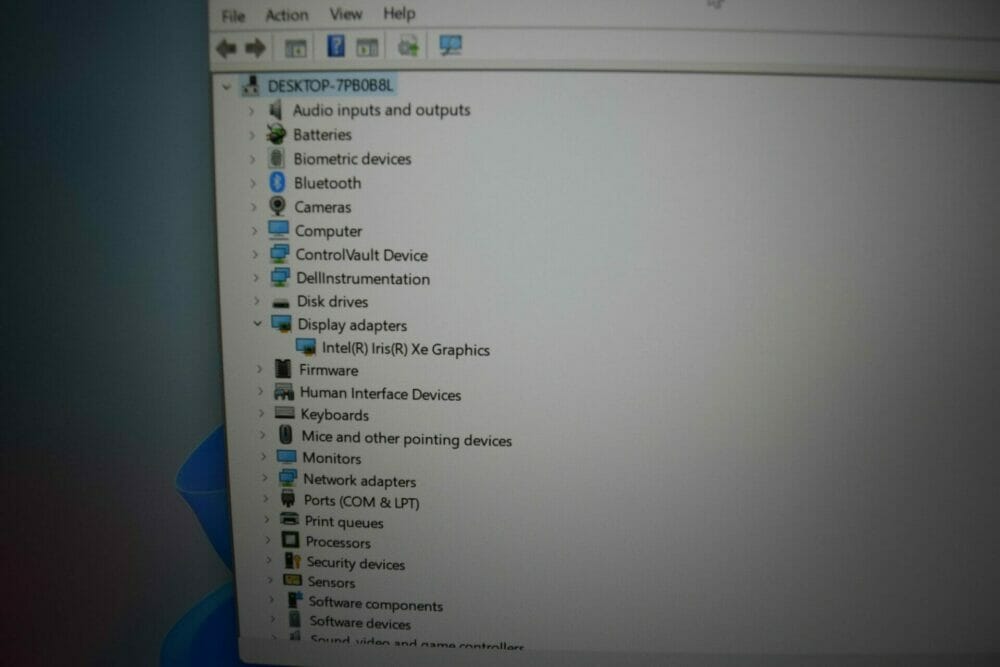Select the Print queues label
Viewport: 1000px width, 667px height.
pyautogui.click(x=344, y=522)
